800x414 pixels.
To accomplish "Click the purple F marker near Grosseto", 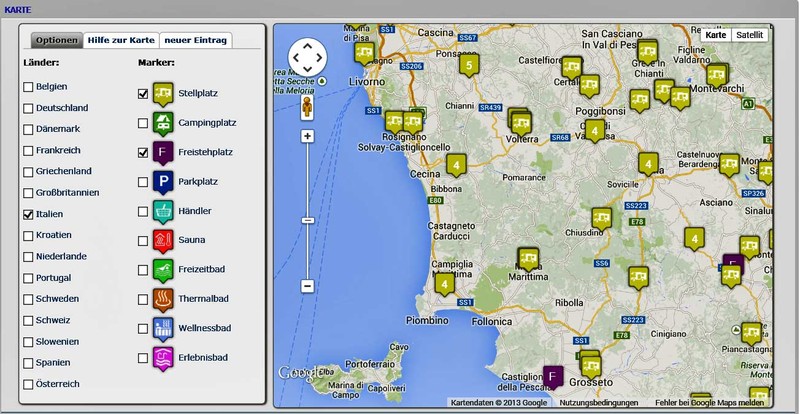I will [552, 378].
